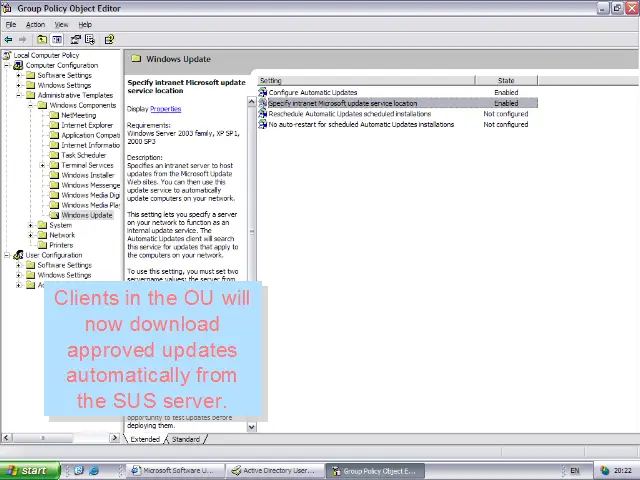Click the Group Policy Object Editor taskbar button
Image resolution: width=640 pixels, height=480 pixels.
pos(375,471)
